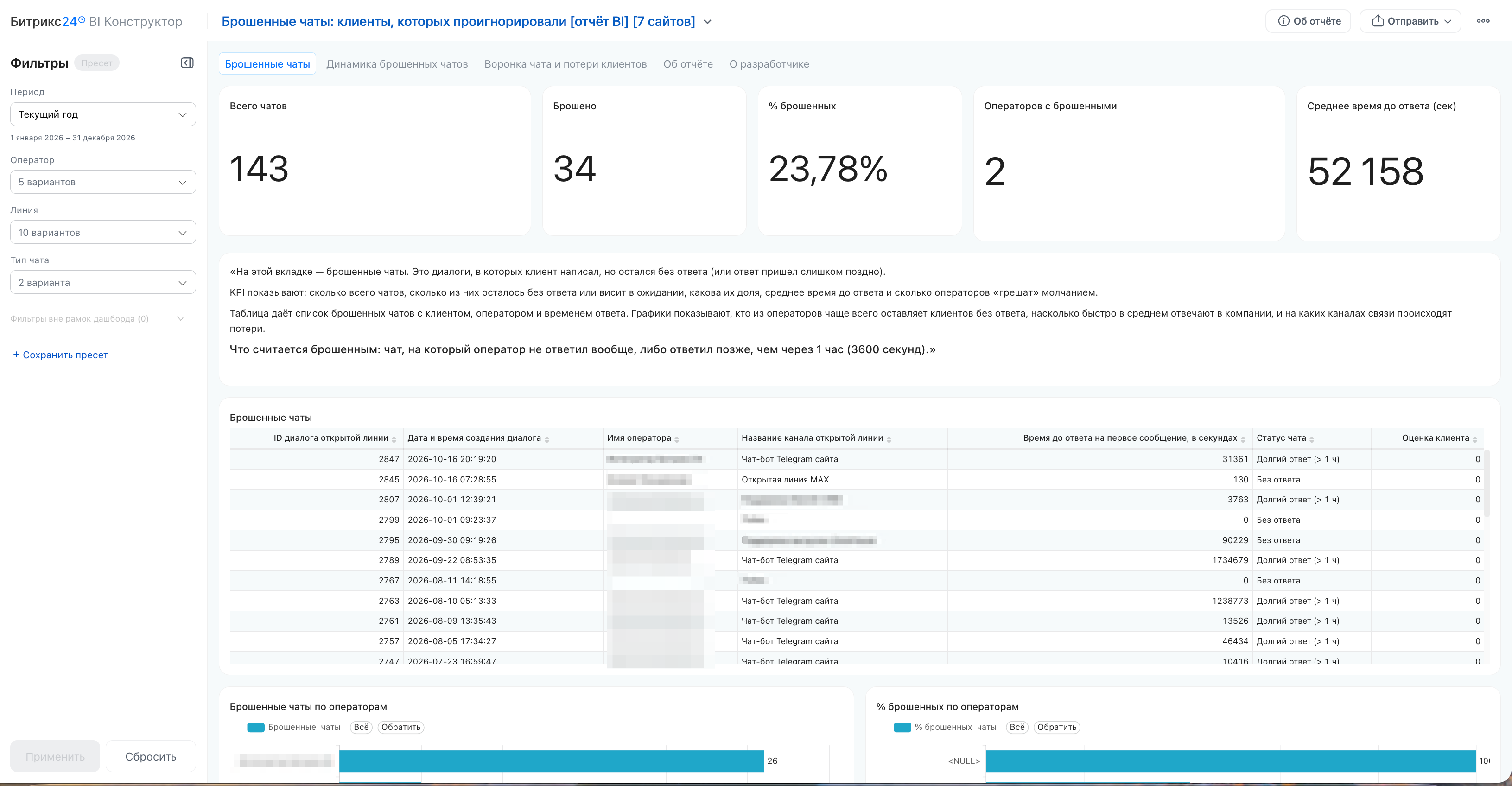Image resolution: width=1512 pixels, height=786 pixels.
Task: Toggle % брошенных чаты legend swatch
Action: pos(902,727)
